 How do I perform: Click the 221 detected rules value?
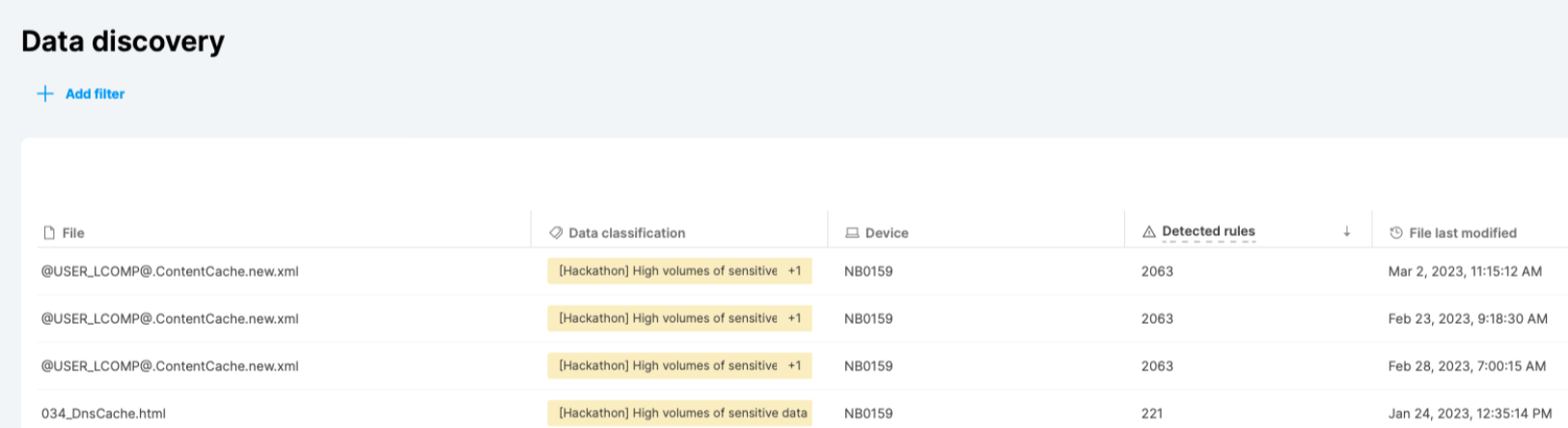coord(1152,414)
